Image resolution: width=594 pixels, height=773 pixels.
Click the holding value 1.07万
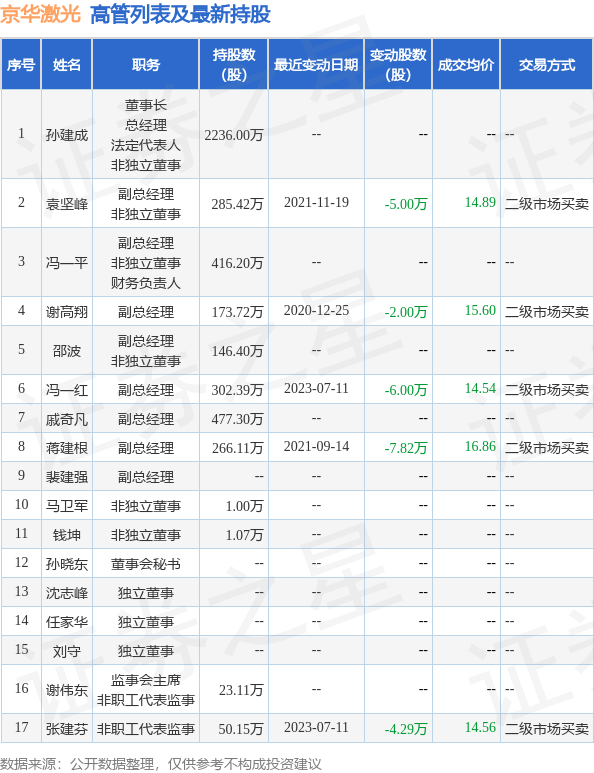pos(244,535)
